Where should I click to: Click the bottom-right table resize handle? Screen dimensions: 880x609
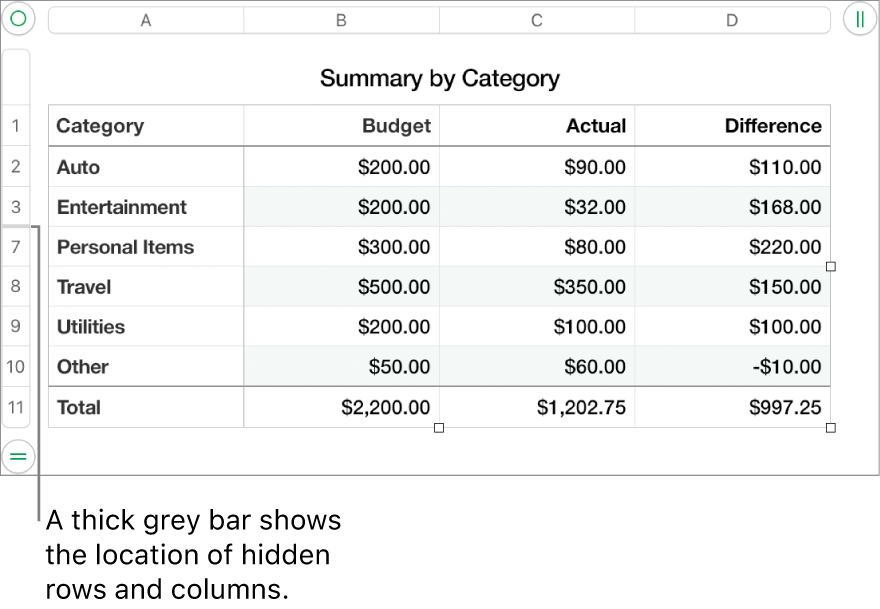831,428
